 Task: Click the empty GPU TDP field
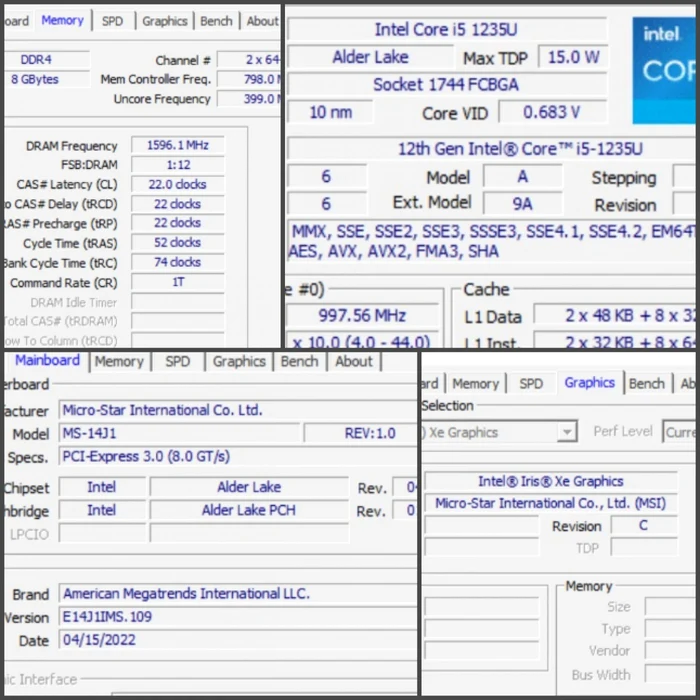pyautogui.click(x=644, y=547)
